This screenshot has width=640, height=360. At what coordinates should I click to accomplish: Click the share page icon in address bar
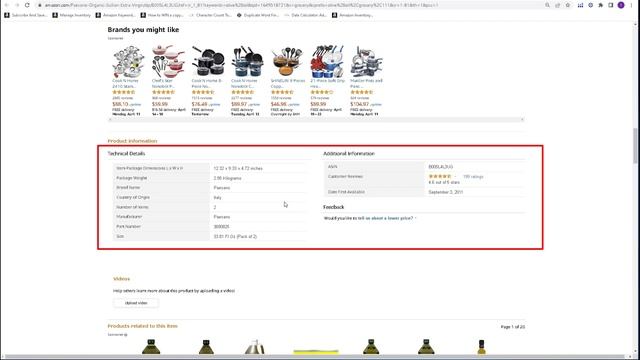click(x=558, y=5)
